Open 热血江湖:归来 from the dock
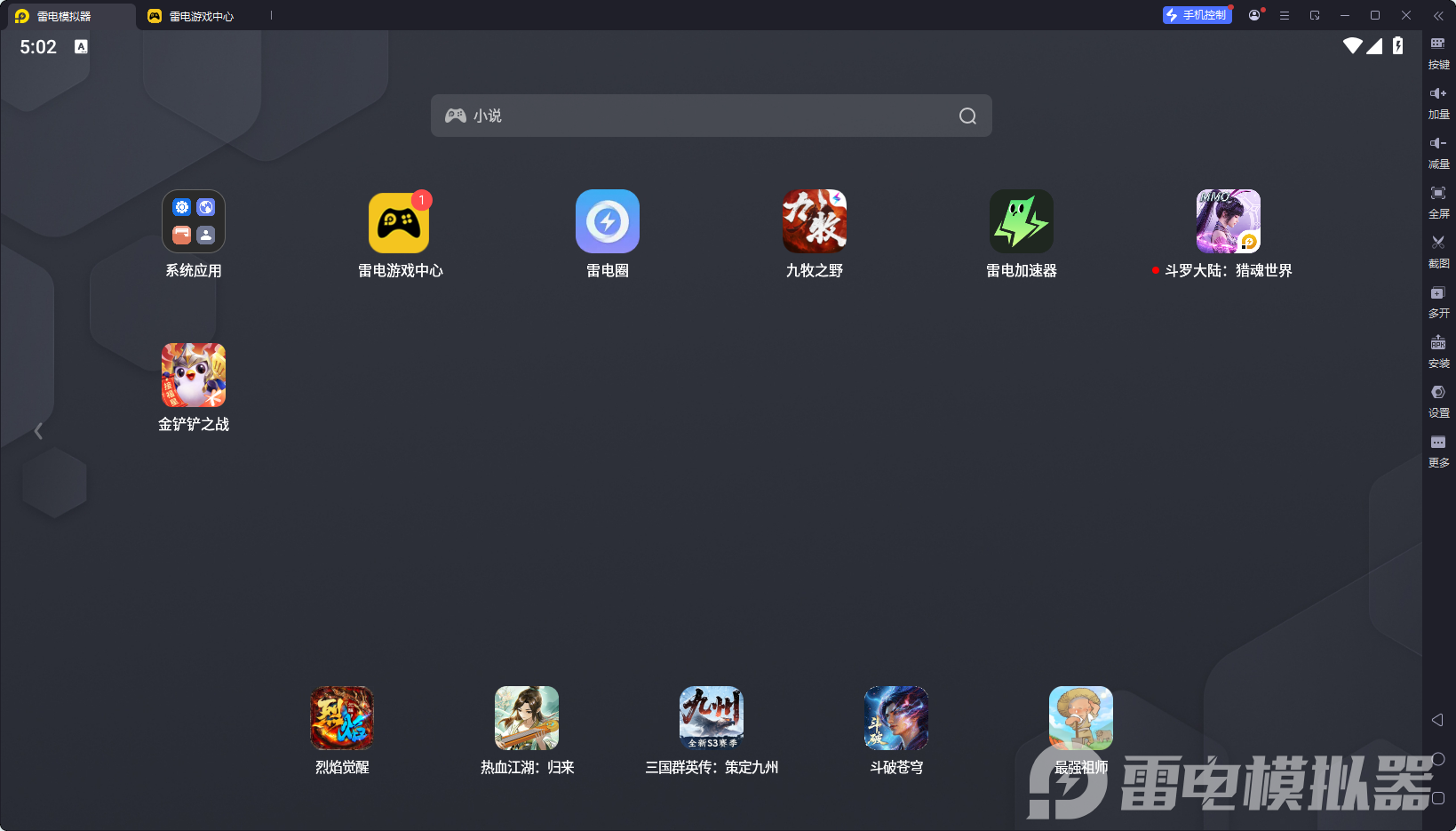Screen dimensions: 1456x831 (x=527, y=718)
